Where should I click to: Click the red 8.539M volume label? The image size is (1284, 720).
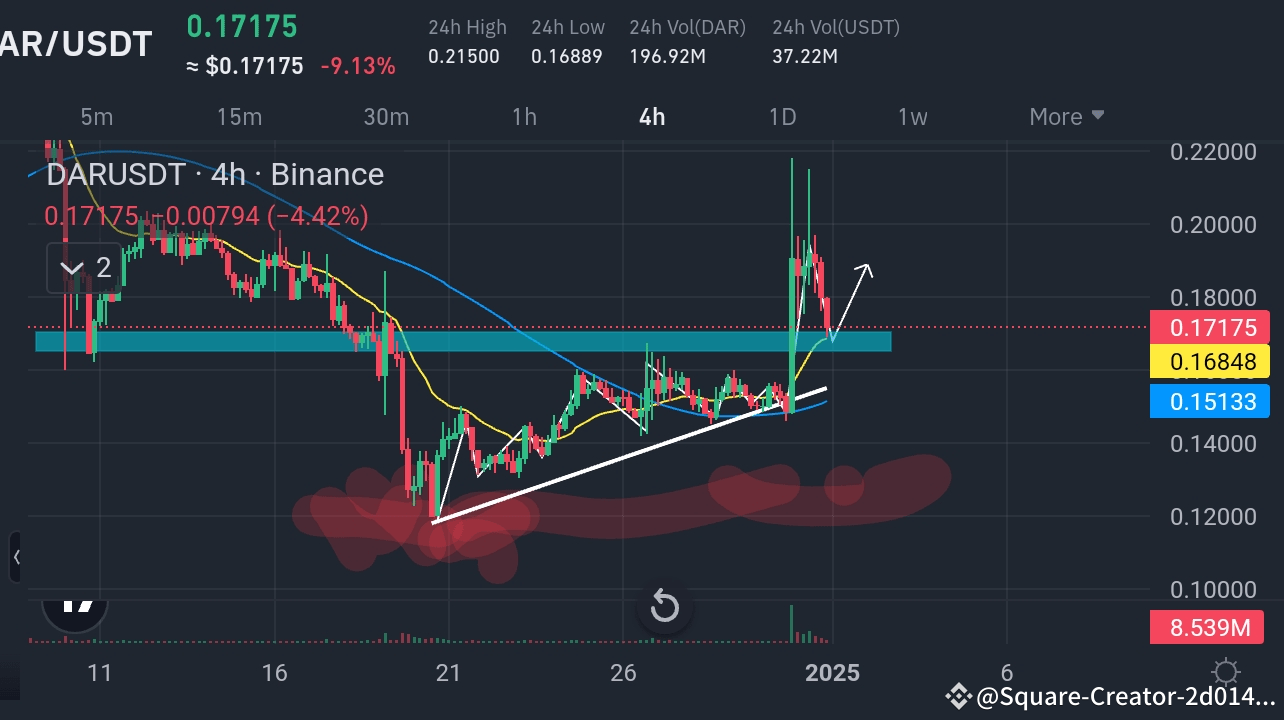tap(1207, 627)
